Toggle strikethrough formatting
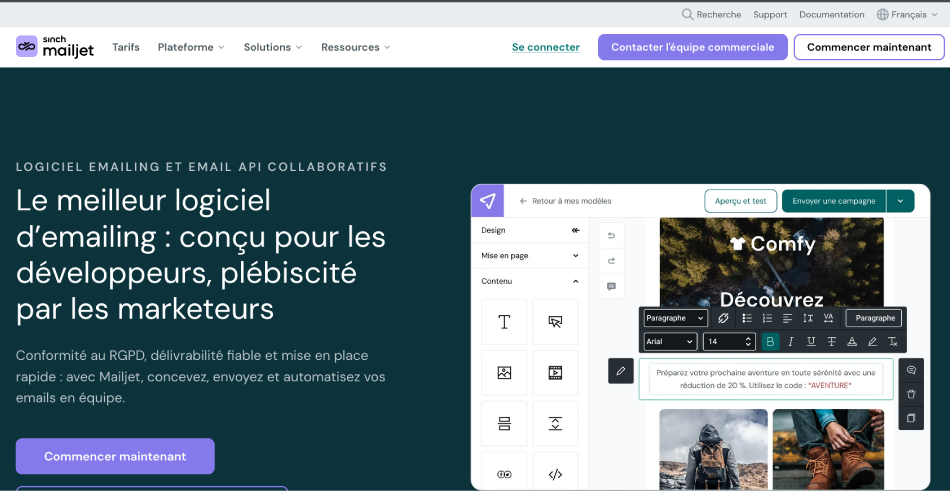Screen dimensions: 950x491 831,342
